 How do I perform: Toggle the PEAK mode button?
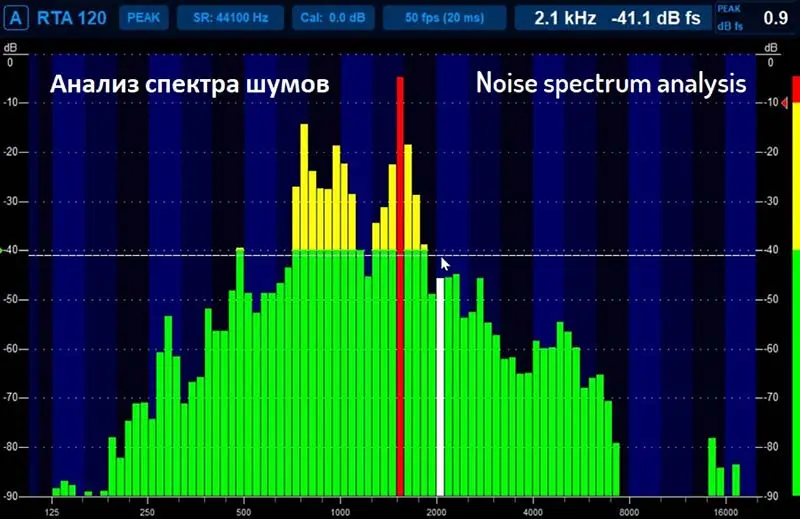[143, 18]
